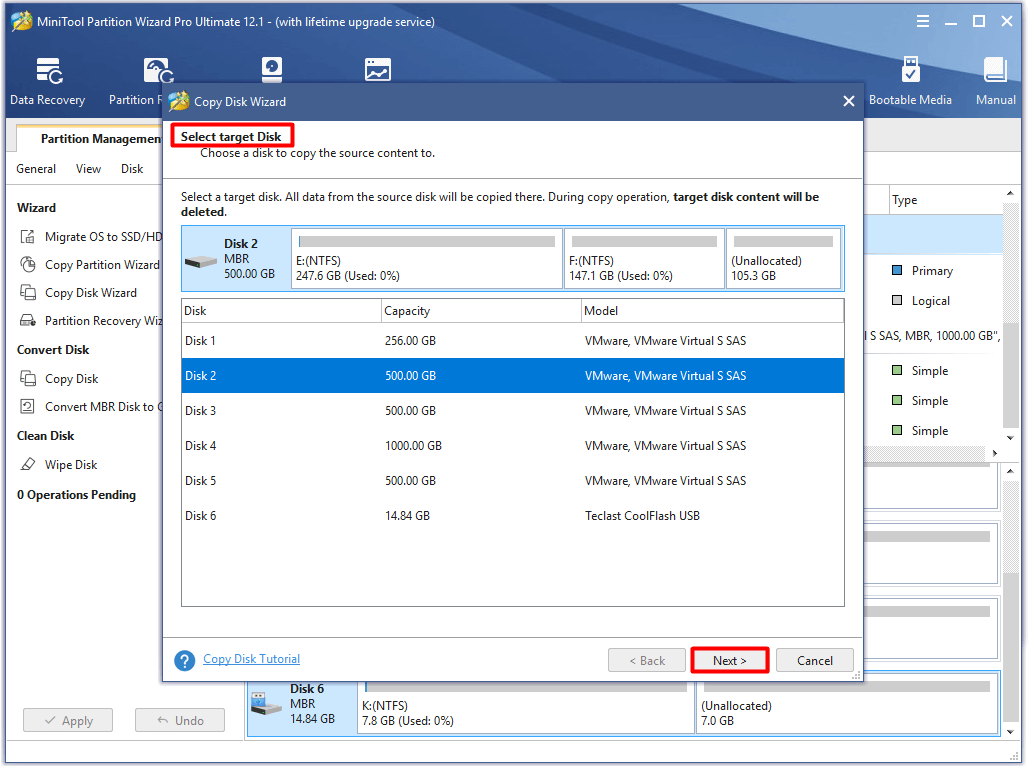Select Disk 1 row as target
Viewport: 1028px width, 766px height.
point(513,340)
